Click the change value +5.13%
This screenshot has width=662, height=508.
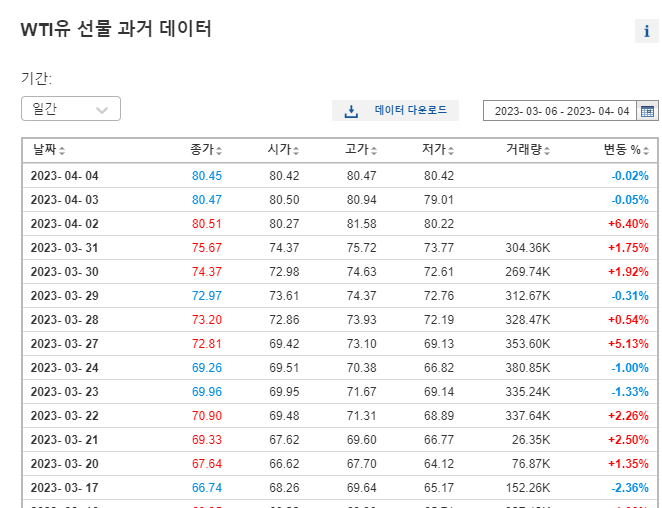pyautogui.click(x=628, y=344)
